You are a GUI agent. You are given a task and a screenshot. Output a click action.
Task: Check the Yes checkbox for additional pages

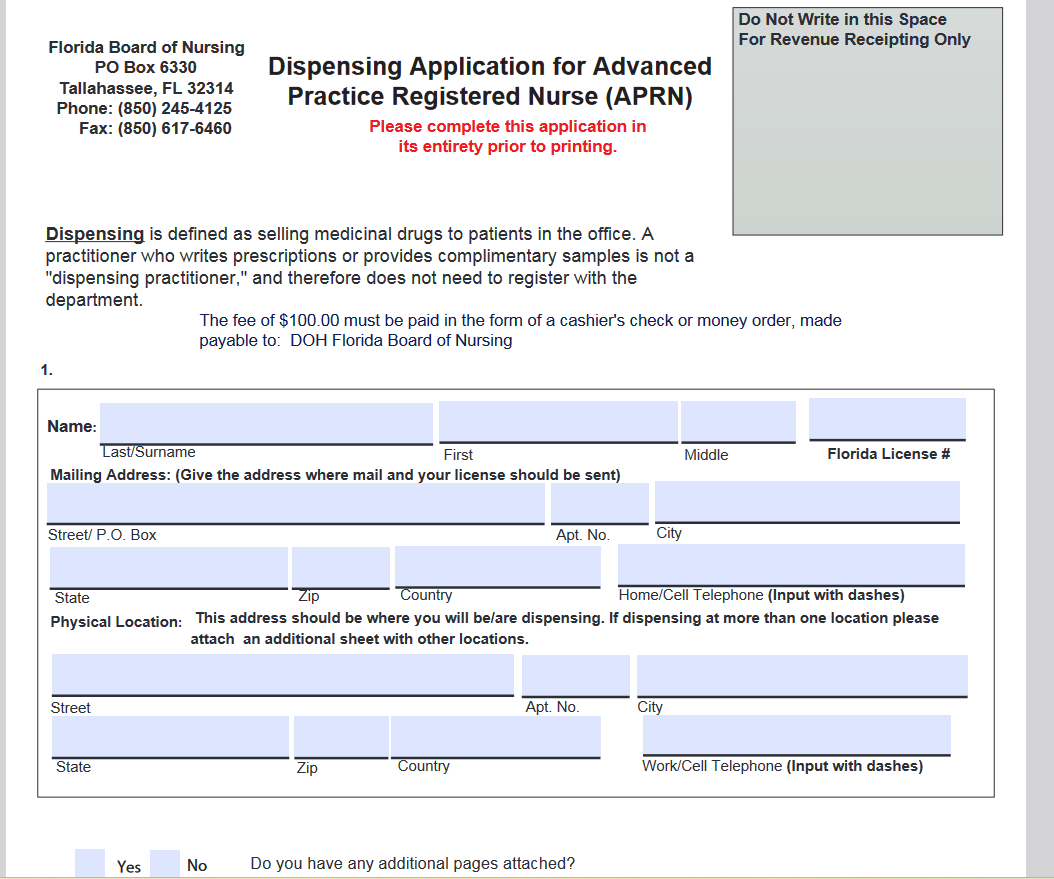click(89, 860)
